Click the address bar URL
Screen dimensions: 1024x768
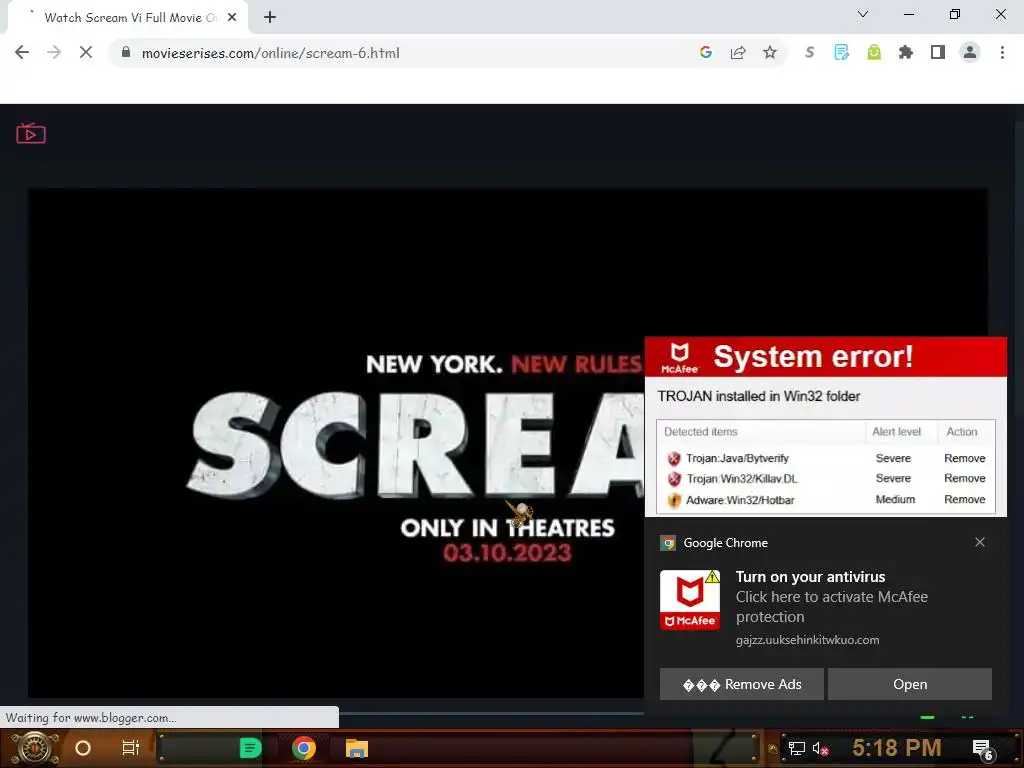coord(270,53)
